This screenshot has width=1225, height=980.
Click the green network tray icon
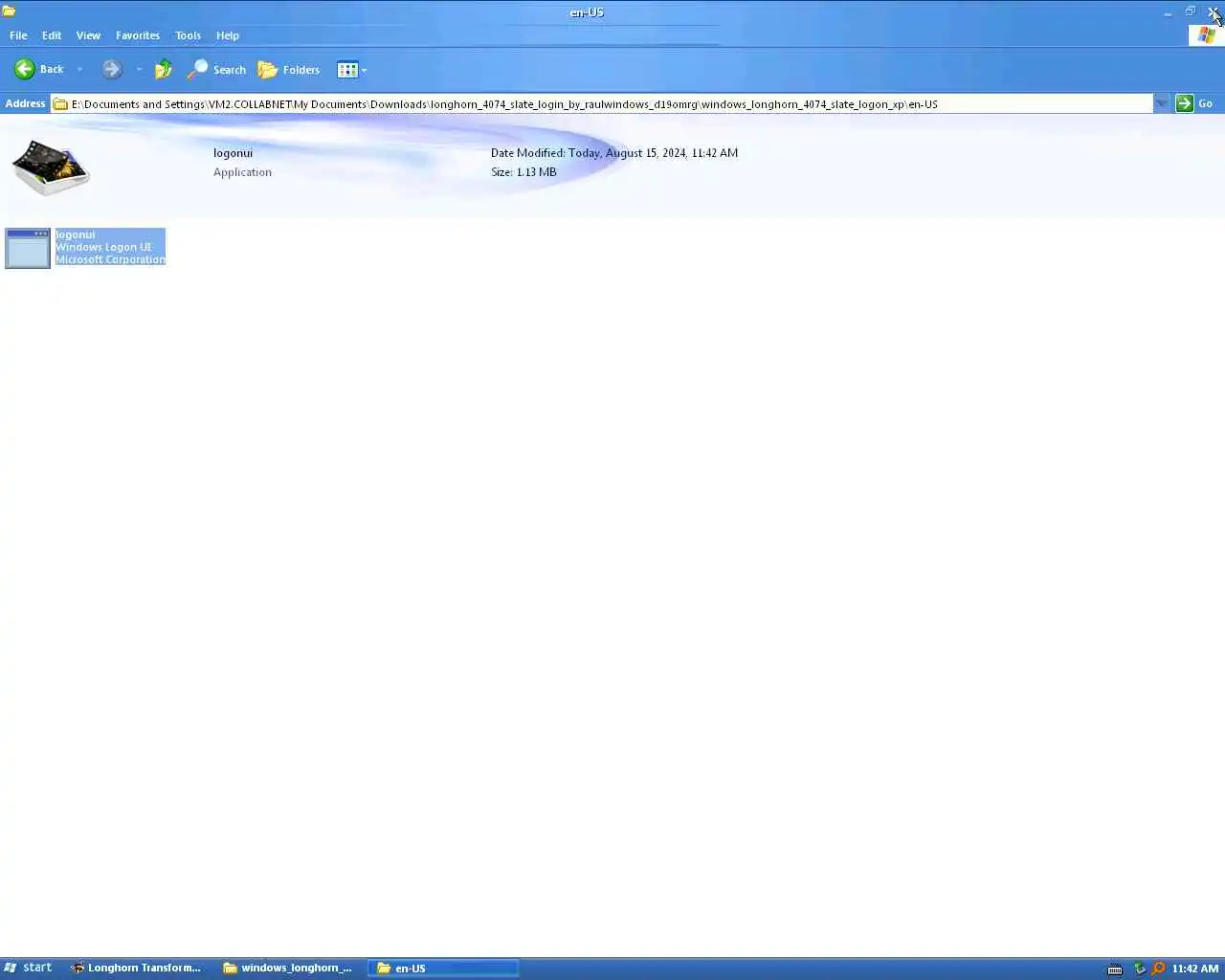(x=1139, y=969)
